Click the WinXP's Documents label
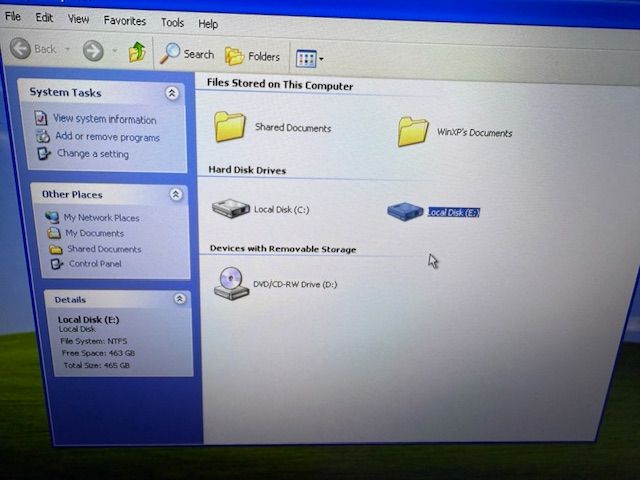The image size is (640, 480). click(474, 133)
